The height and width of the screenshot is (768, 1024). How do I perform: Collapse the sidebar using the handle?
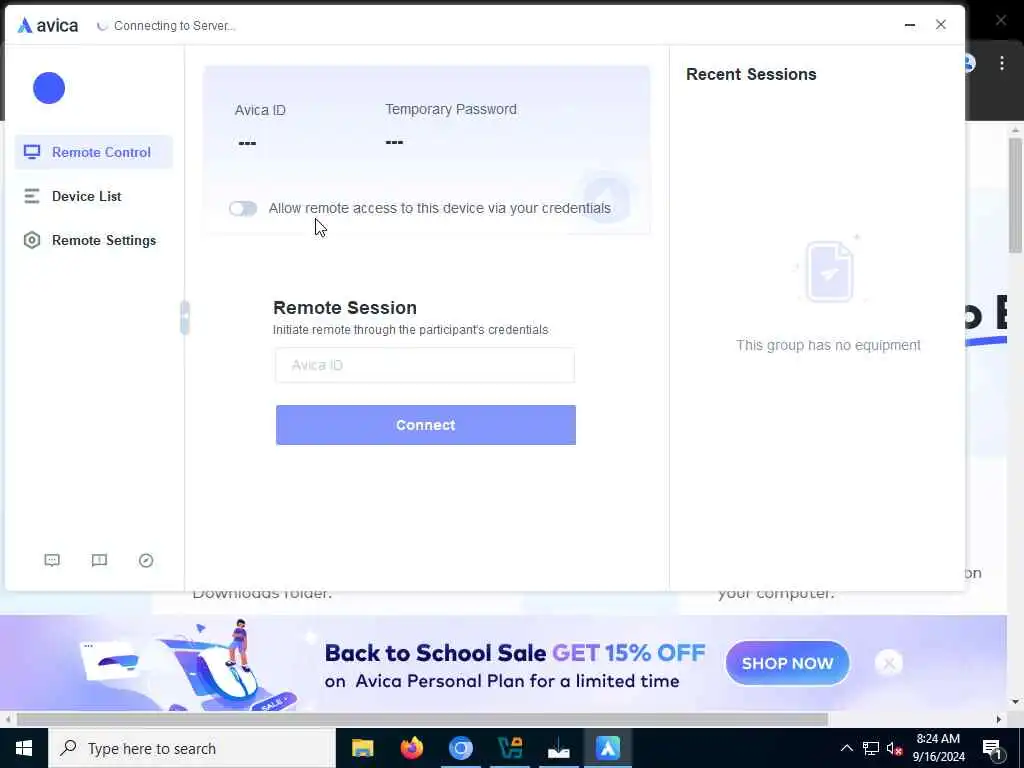(185, 317)
